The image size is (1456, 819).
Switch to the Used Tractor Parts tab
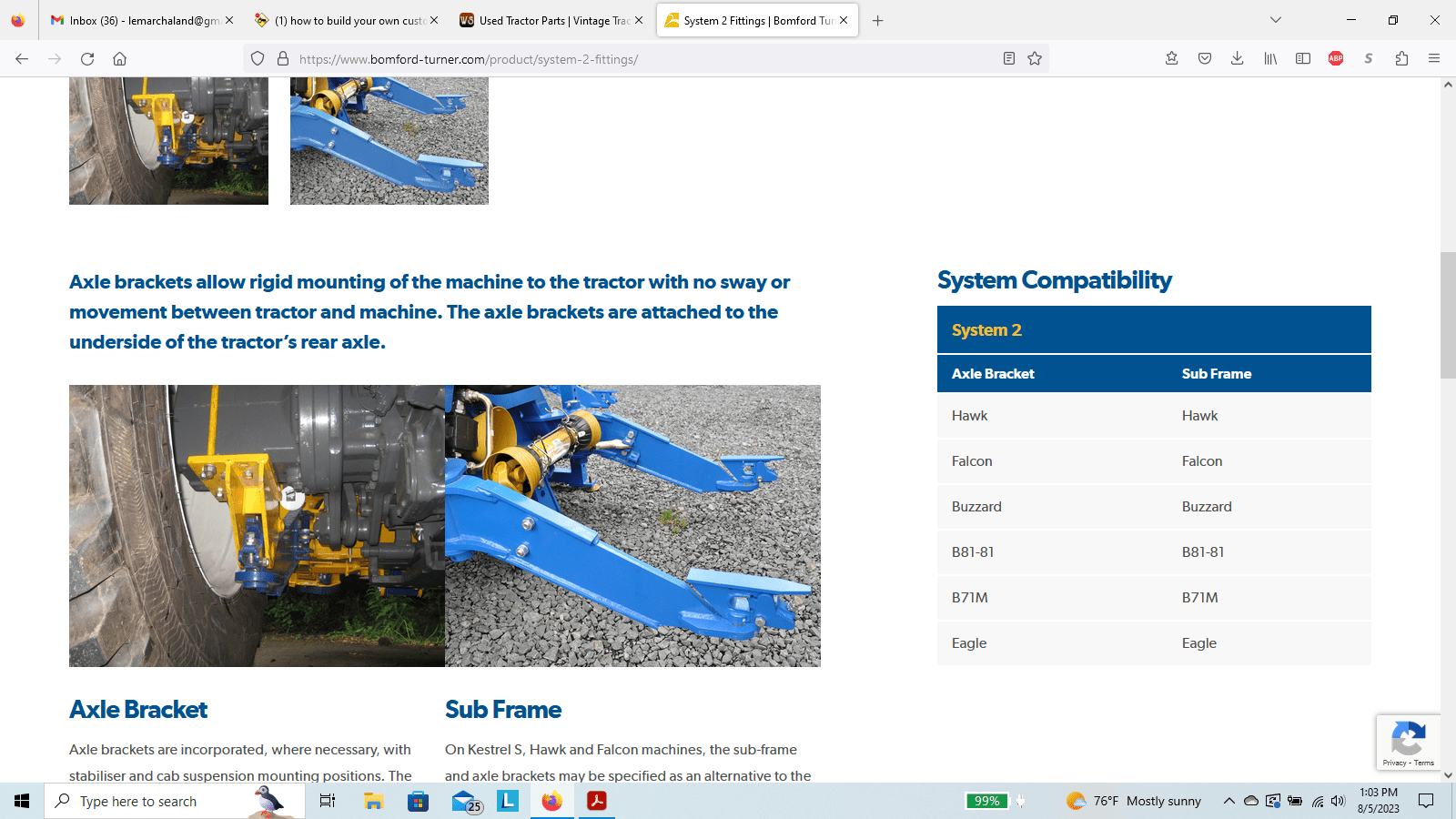[x=546, y=20]
